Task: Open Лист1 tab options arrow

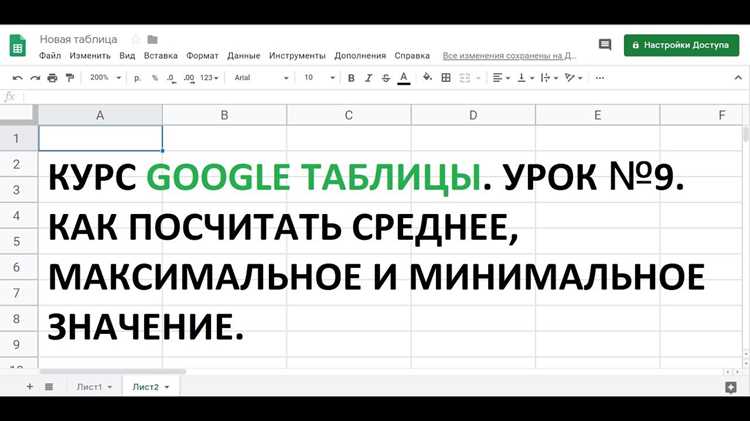Action: [x=110, y=387]
